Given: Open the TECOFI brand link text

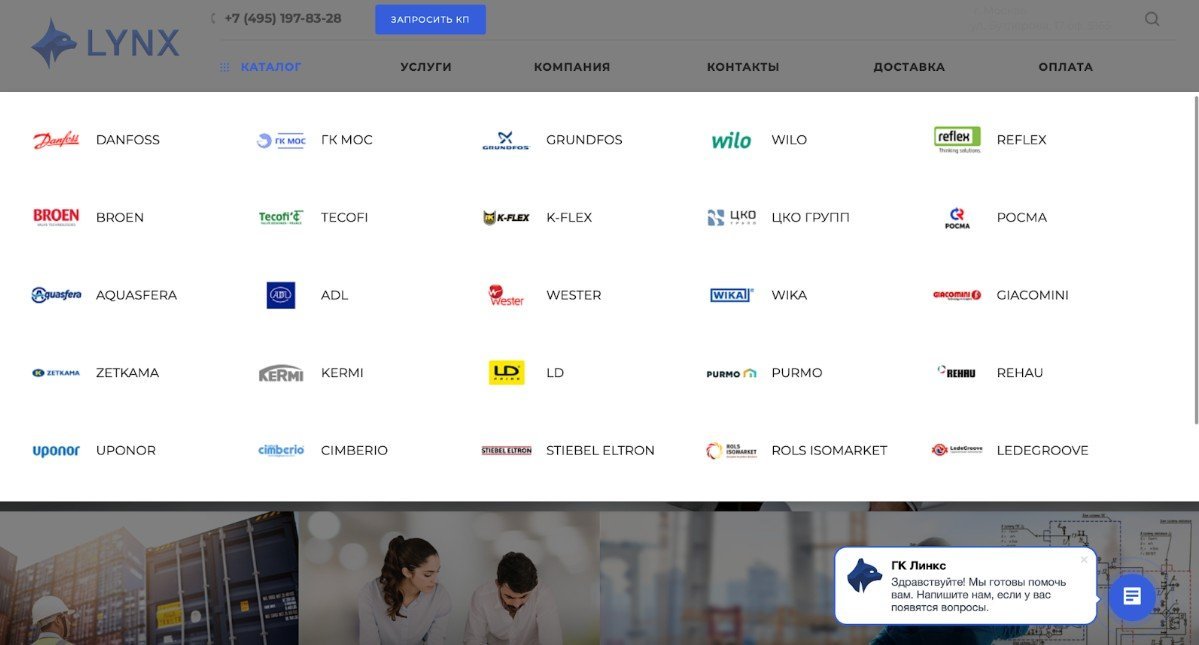Looking at the screenshot, I should tap(345, 218).
